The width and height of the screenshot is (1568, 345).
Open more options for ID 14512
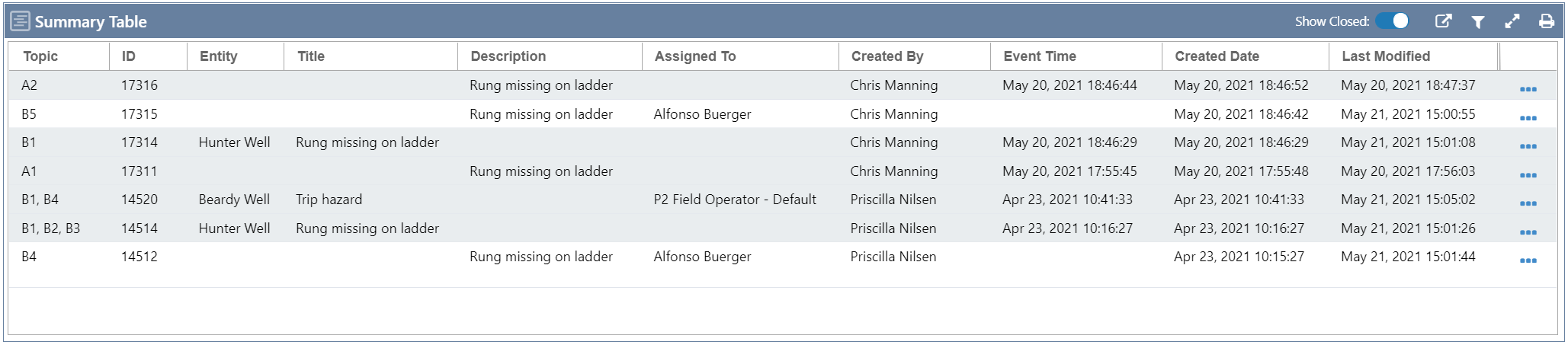click(x=1528, y=260)
